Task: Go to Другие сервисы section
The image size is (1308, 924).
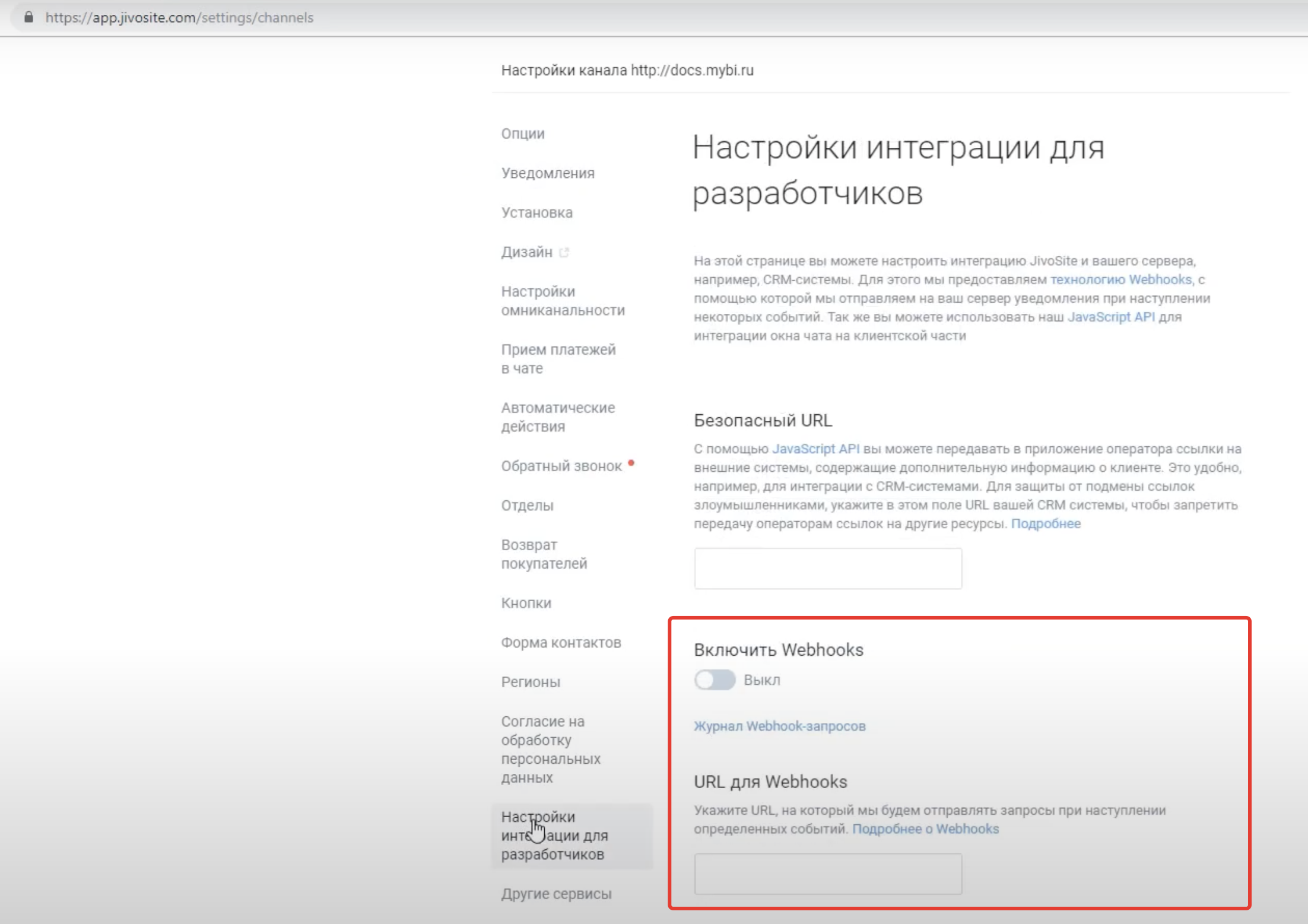Action: (556, 894)
